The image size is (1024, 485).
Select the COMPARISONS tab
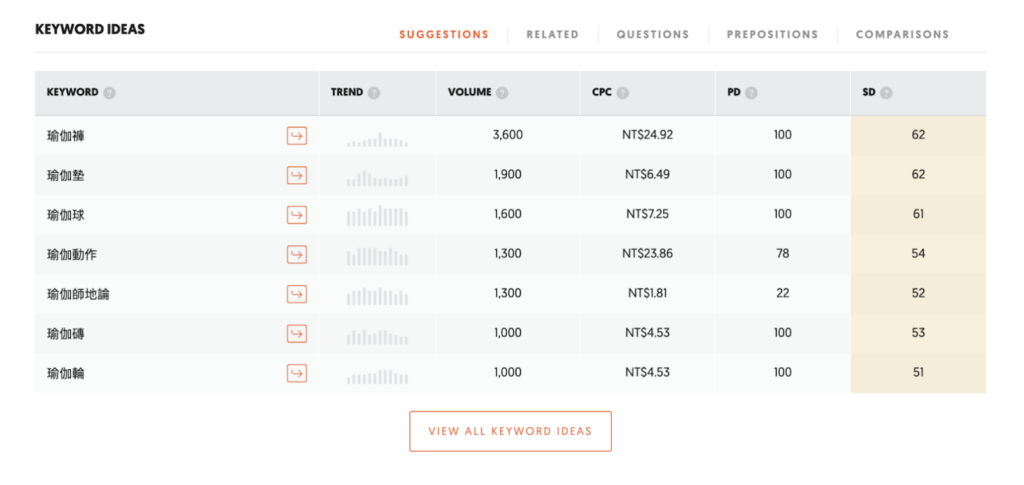click(x=903, y=35)
